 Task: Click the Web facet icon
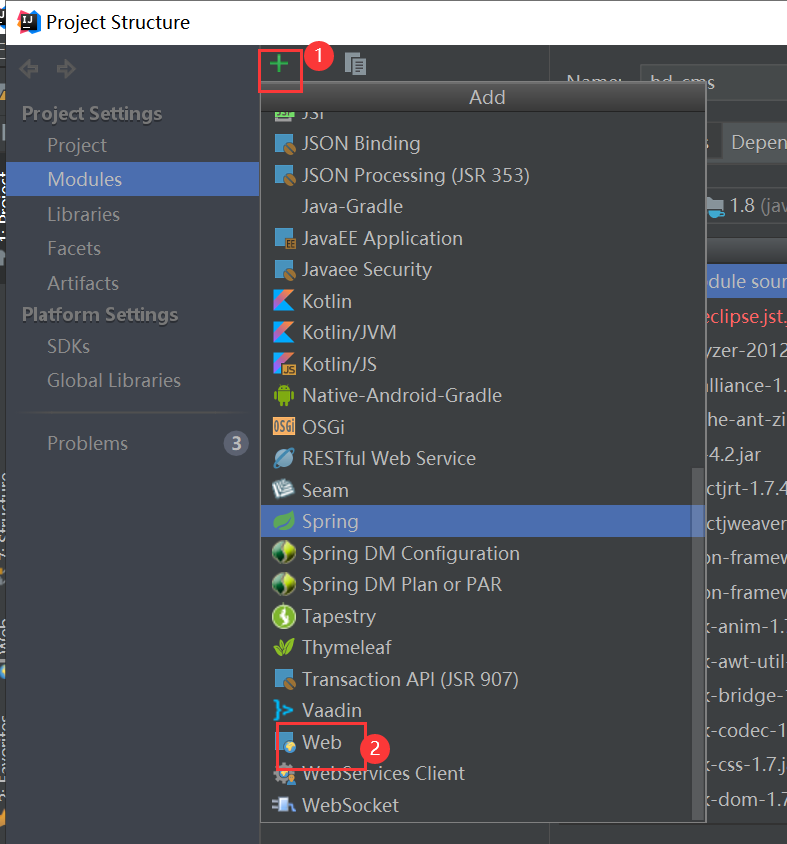[286, 742]
